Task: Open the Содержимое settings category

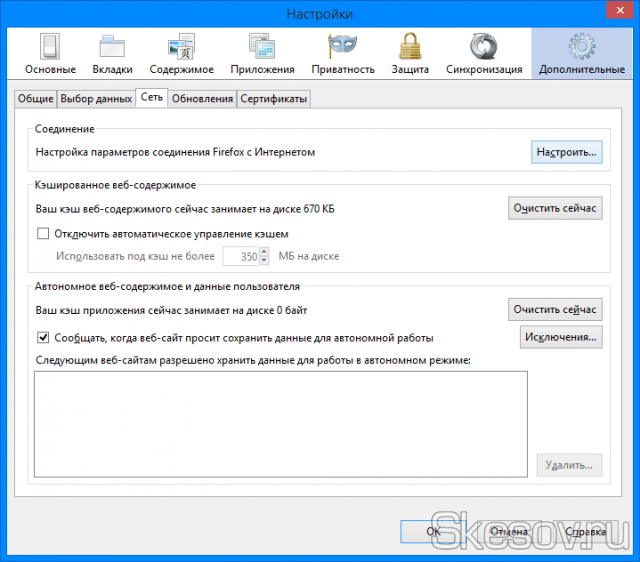Action: (182, 54)
